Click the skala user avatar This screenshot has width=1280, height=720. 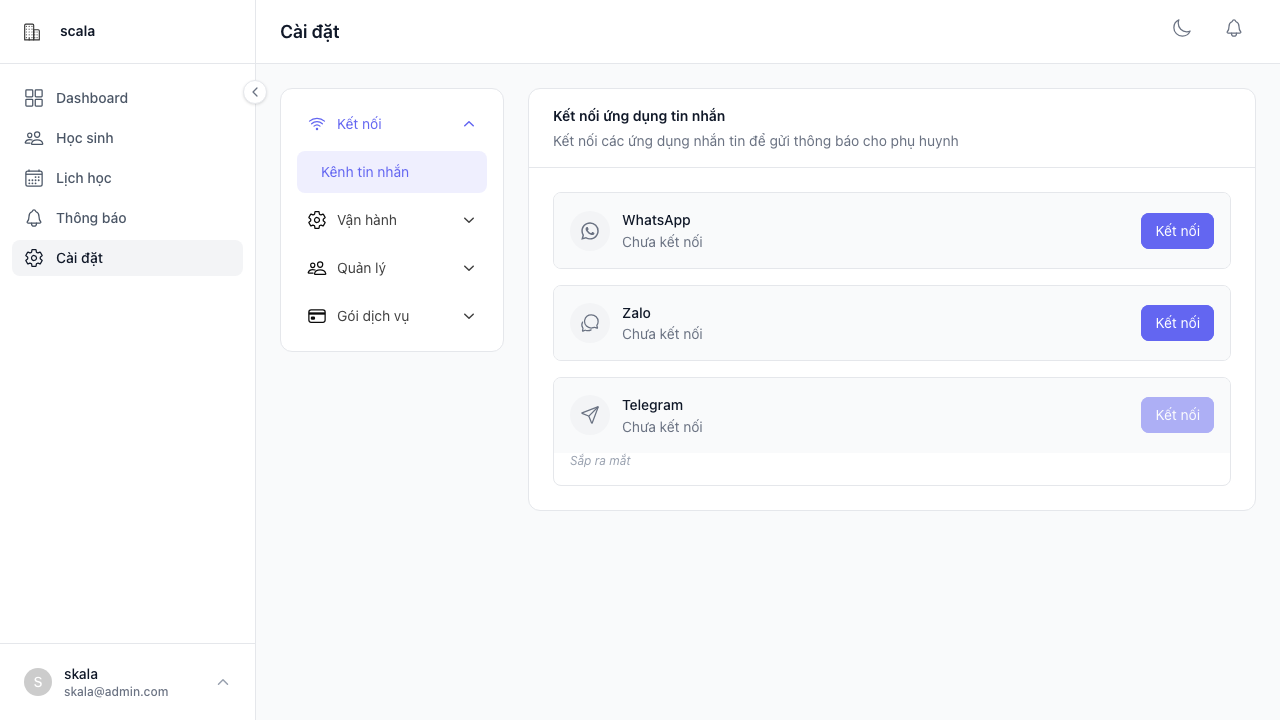pyautogui.click(x=38, y=682)
